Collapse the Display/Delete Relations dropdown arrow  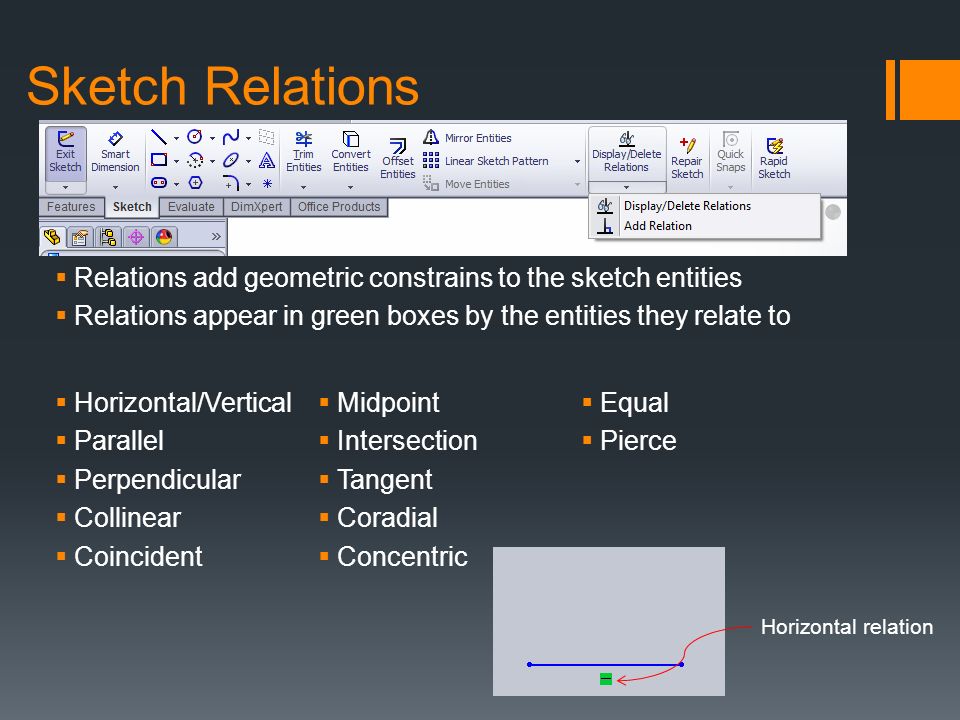[626, 187]
